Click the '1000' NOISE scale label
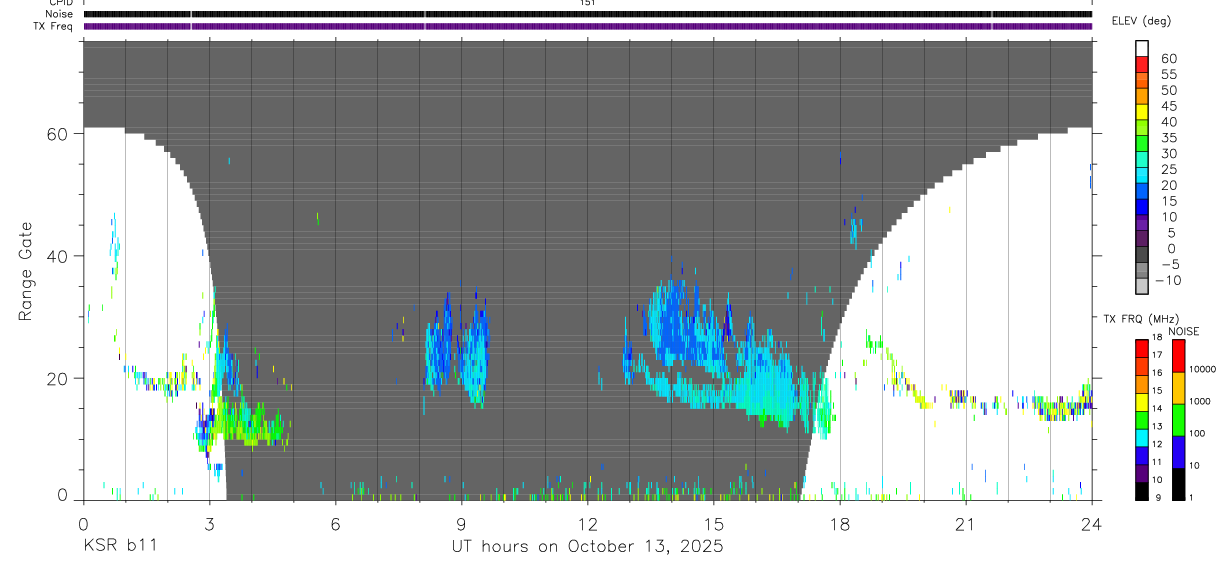The height and width of the screenshot is (567, 1228). (1200, 401)
